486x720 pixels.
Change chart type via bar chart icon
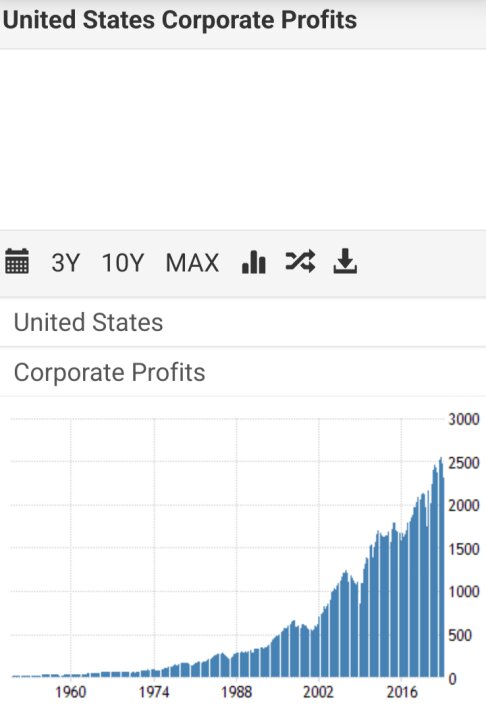254,262
